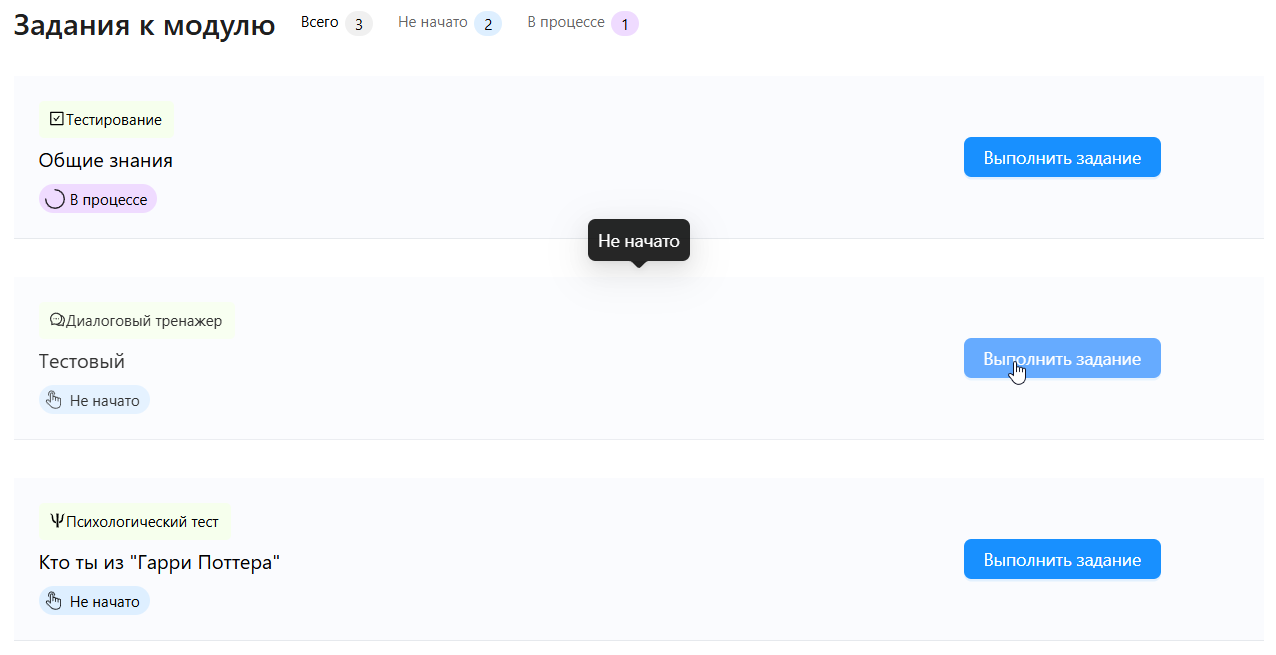1276x655 pixels.
Task: Click the chat bubble icon beside Диалоговый тренажер
Action: tap(56, 321)
